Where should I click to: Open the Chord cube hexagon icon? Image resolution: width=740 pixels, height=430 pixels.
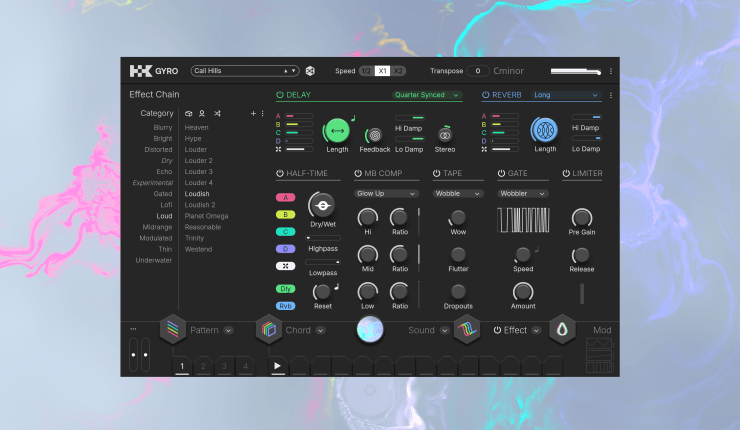tap(268, 330)
